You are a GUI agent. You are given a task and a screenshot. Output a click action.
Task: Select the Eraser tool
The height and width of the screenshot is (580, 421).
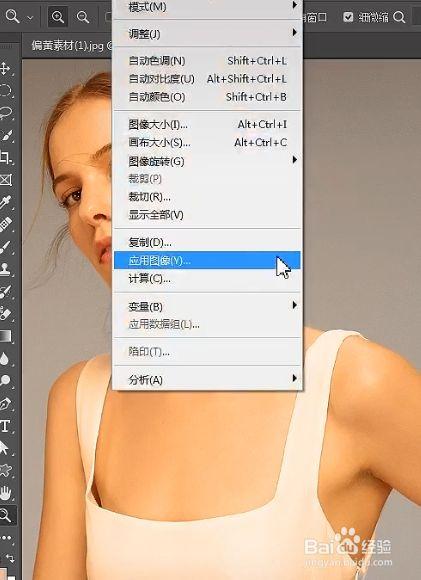coord(6,314)
